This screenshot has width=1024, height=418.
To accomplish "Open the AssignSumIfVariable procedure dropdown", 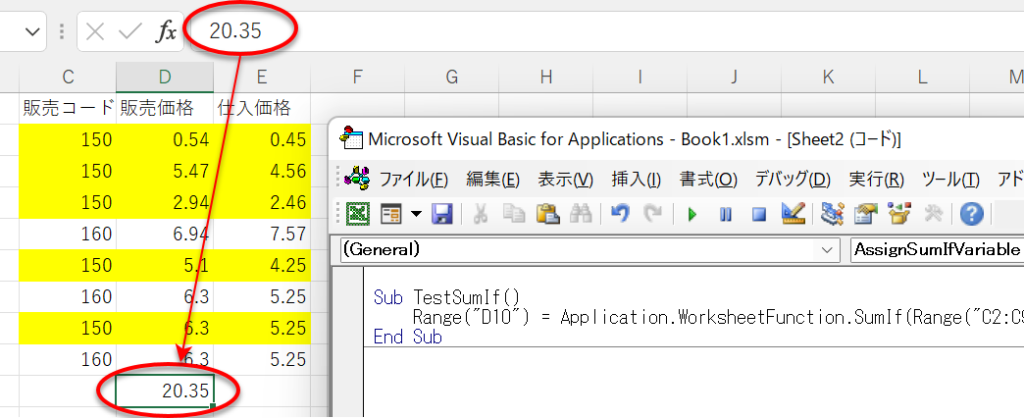I will pos(937,249).
